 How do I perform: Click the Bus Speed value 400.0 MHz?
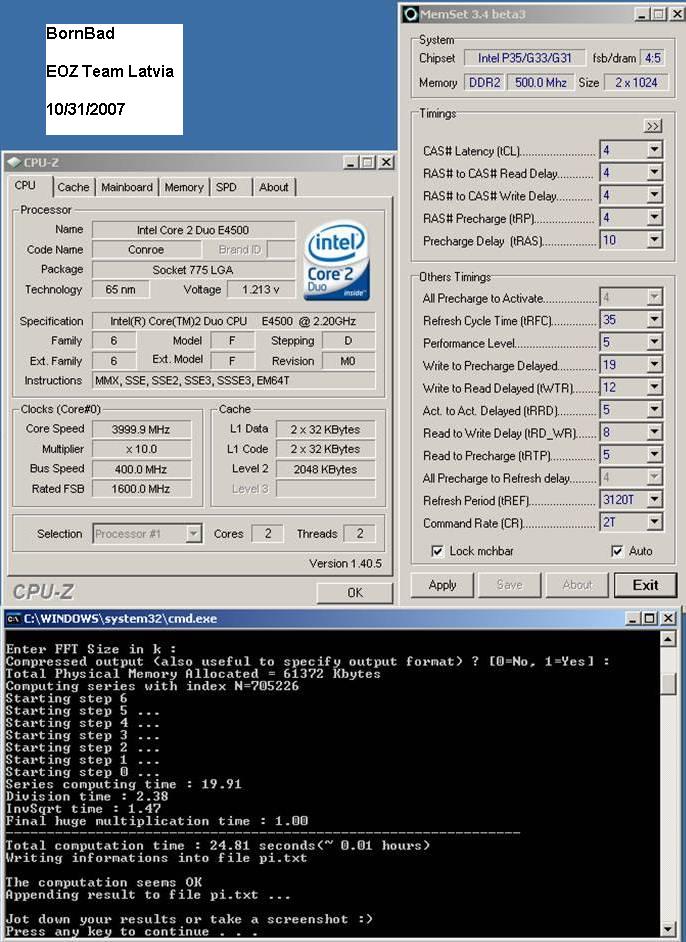click(x=141, y=469)
